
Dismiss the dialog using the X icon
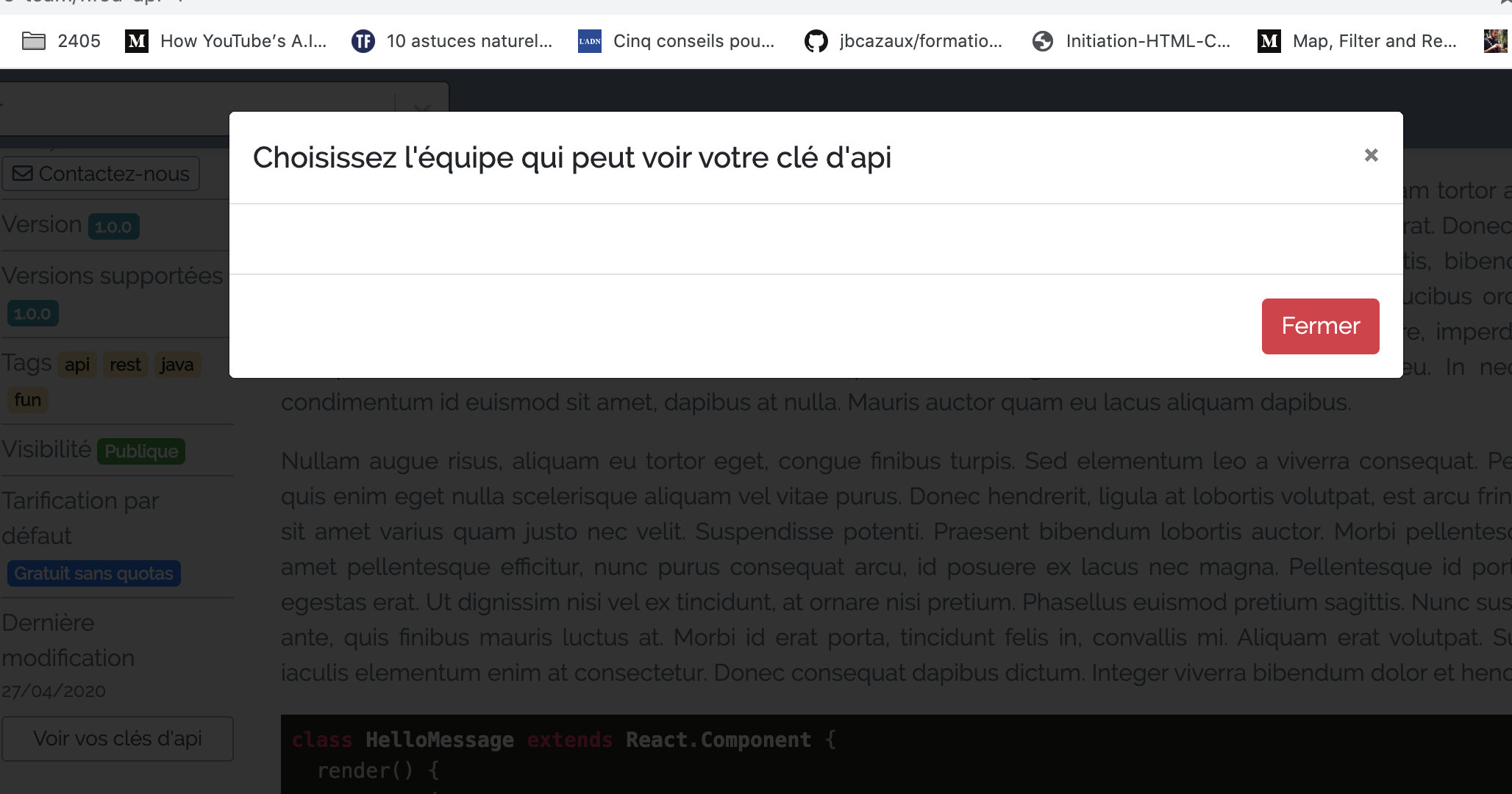click(1371, 155)
